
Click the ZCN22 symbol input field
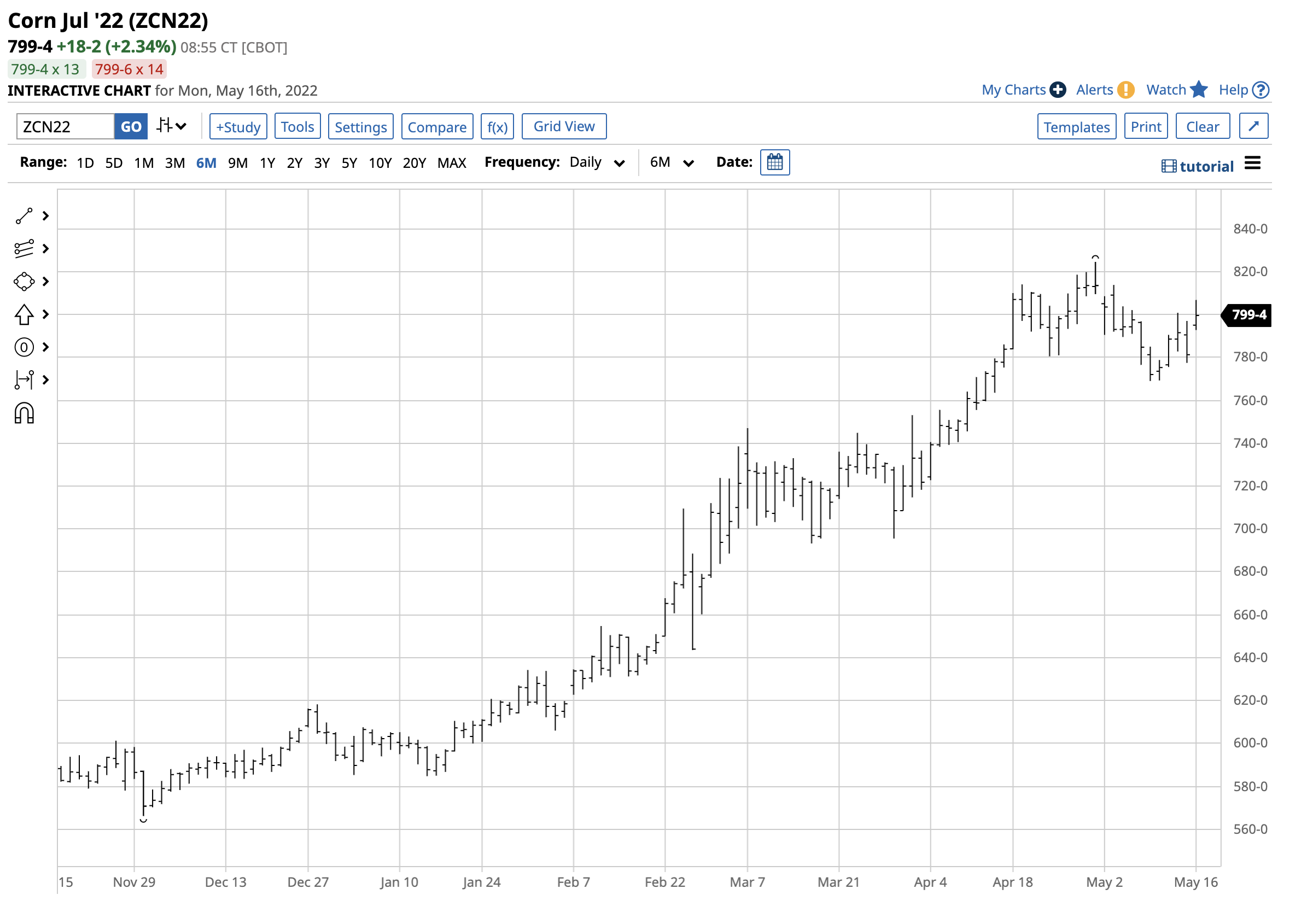point(66,126)
